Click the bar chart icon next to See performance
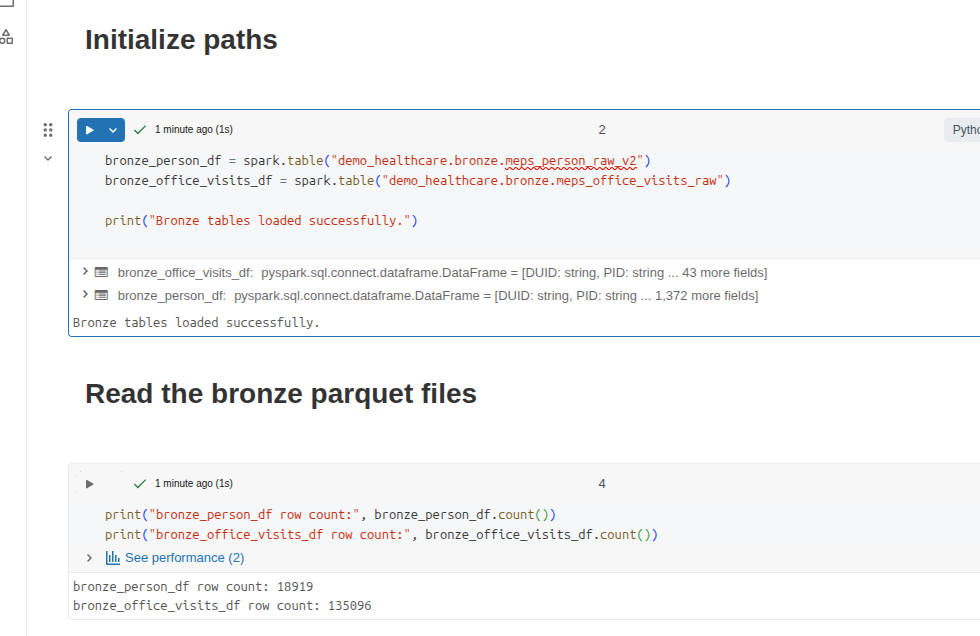980x636 pixels. point(112,557)
